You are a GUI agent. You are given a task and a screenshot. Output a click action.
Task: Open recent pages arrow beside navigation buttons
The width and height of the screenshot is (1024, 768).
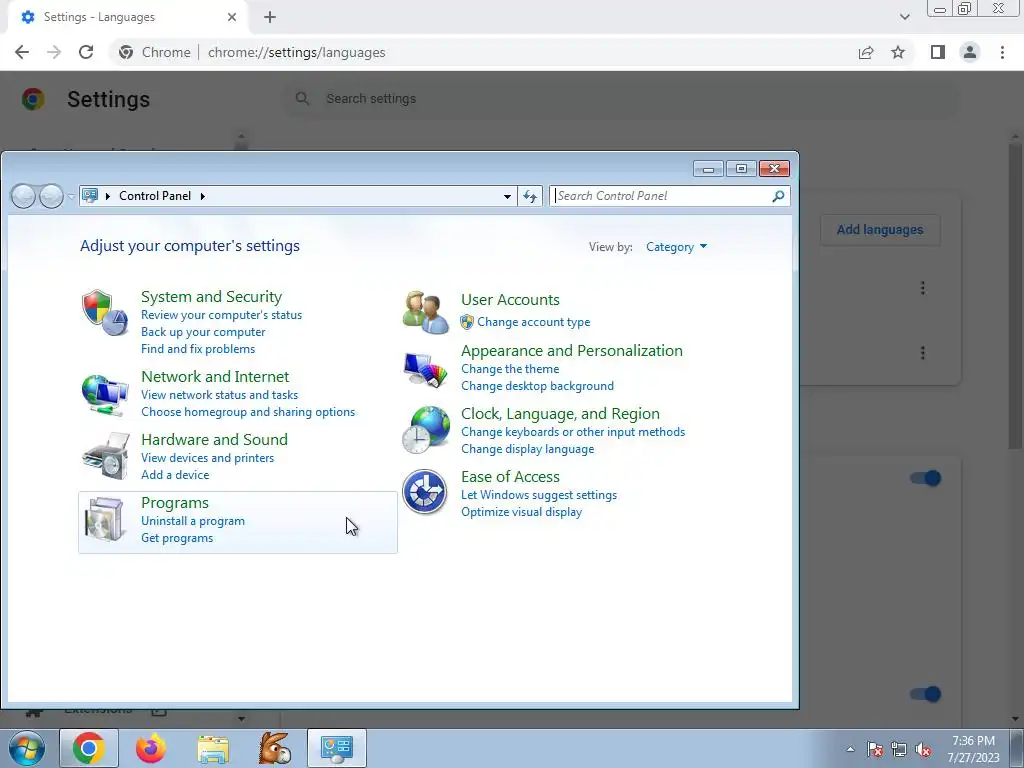[x=71, y=196]
